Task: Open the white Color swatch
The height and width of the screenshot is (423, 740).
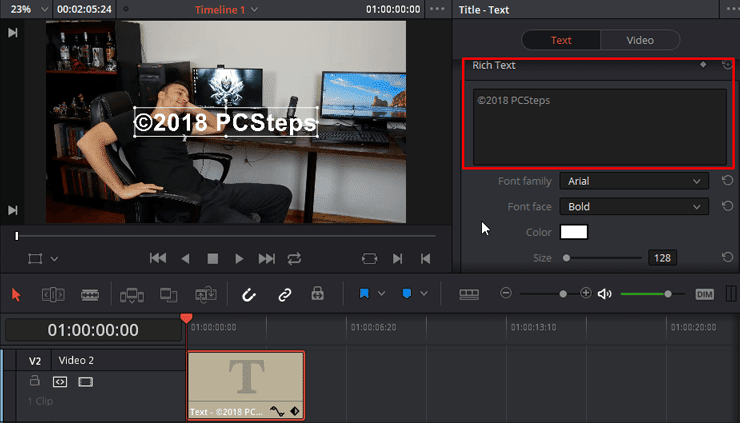Action: click(574, 232)
